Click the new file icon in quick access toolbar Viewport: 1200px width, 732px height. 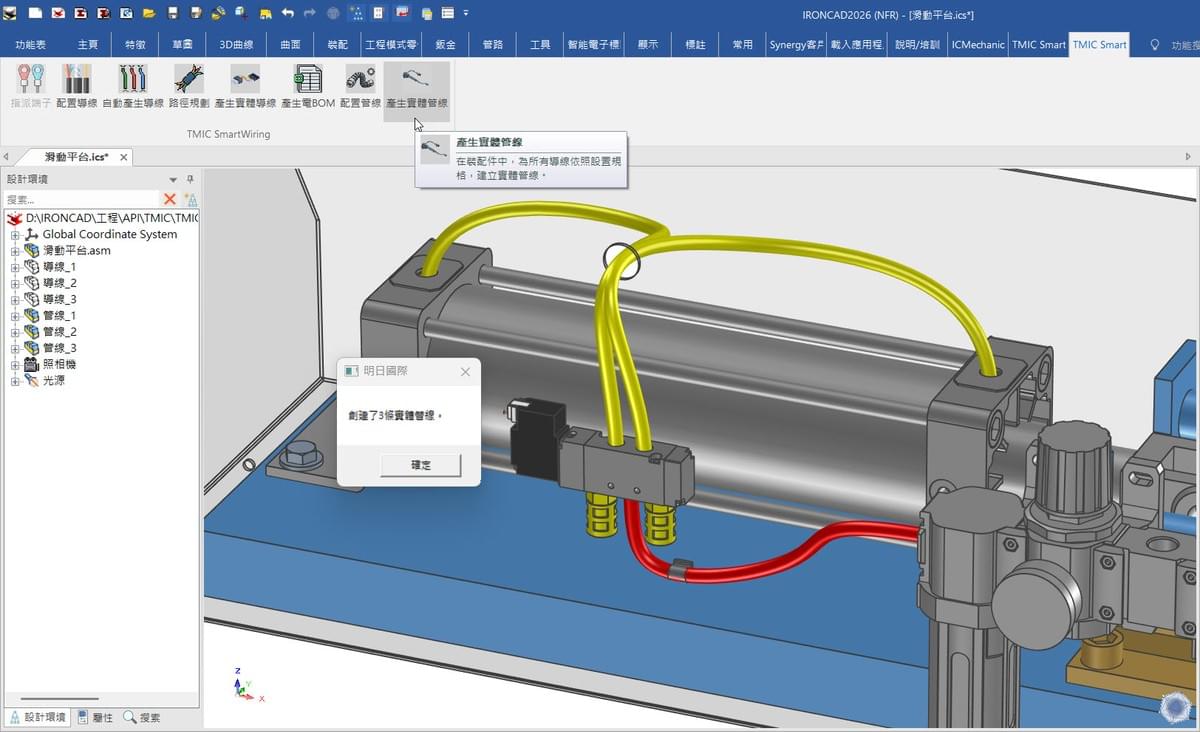point(35,14)
